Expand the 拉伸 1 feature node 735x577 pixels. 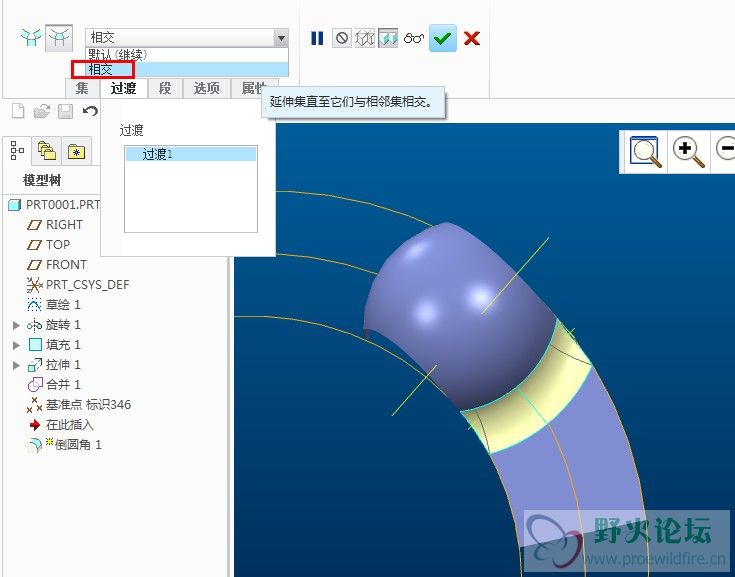[x=16, y=365]
